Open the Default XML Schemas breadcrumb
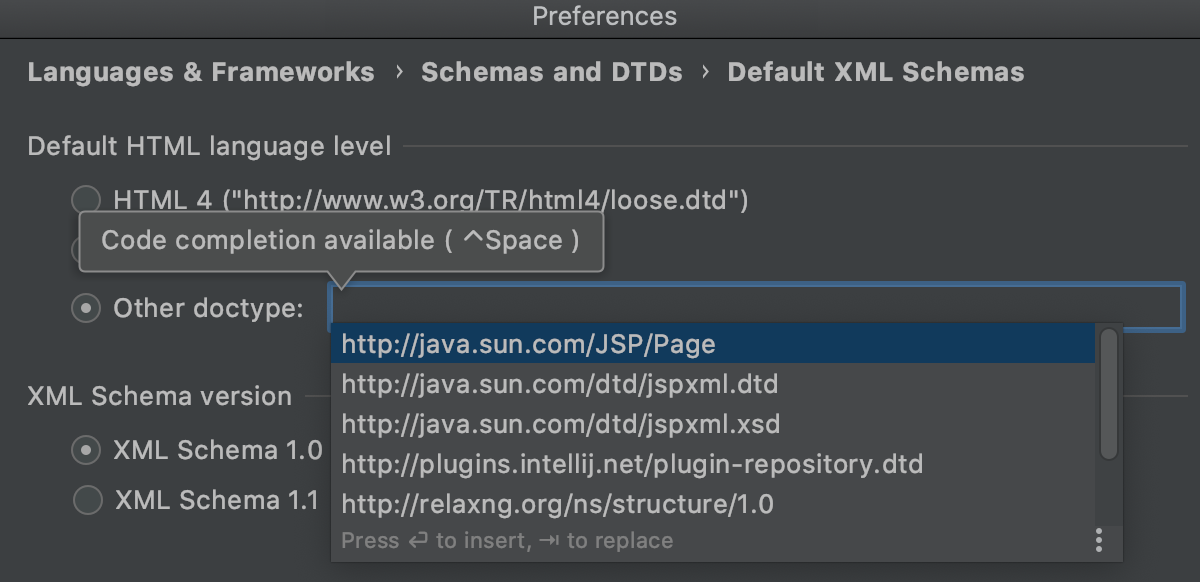The height and width of the screenshot is (582, 1200). click(876, 71)
